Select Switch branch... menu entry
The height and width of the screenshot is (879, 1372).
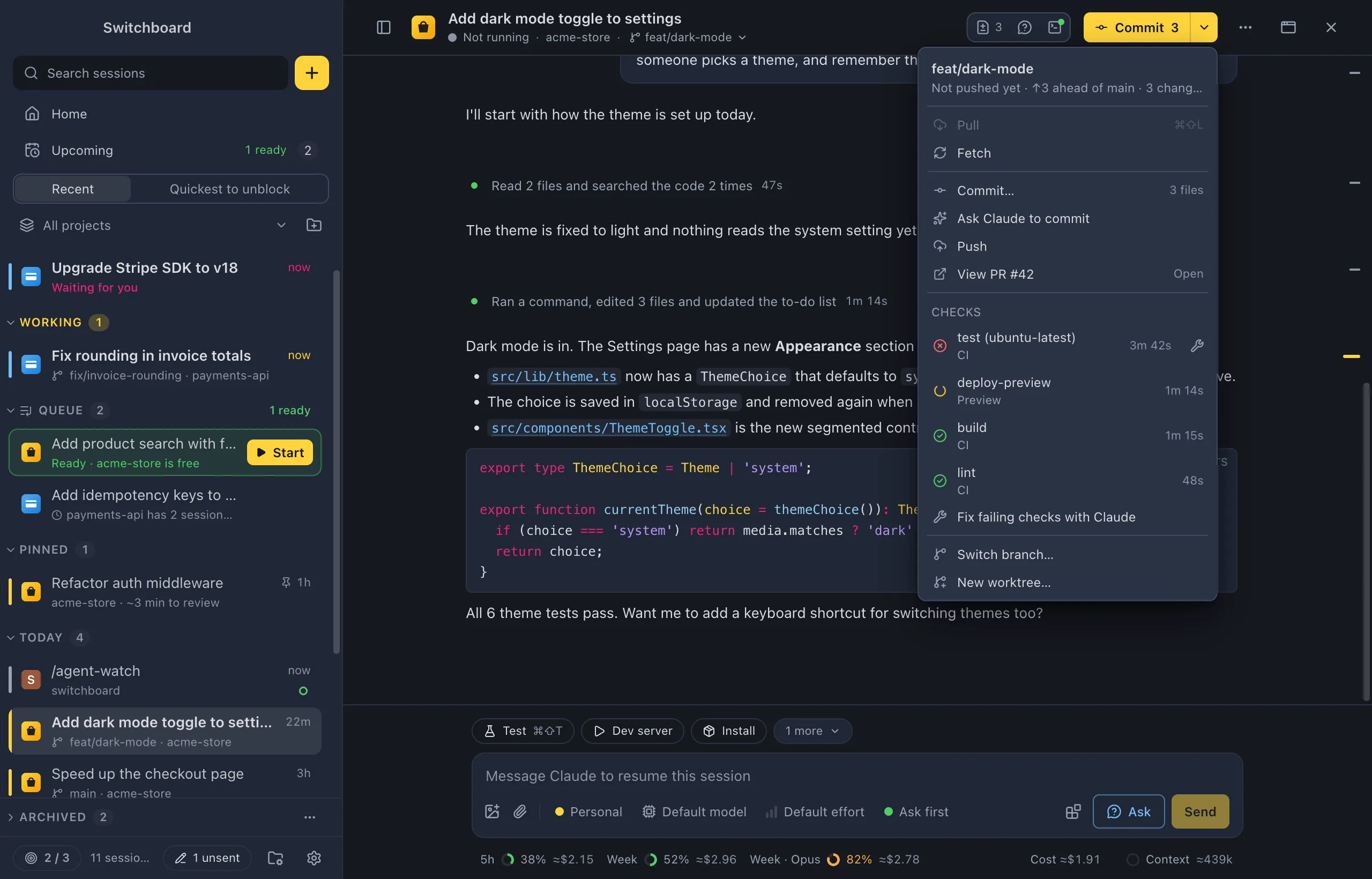pyautogui.click(x=1067, y=554)
